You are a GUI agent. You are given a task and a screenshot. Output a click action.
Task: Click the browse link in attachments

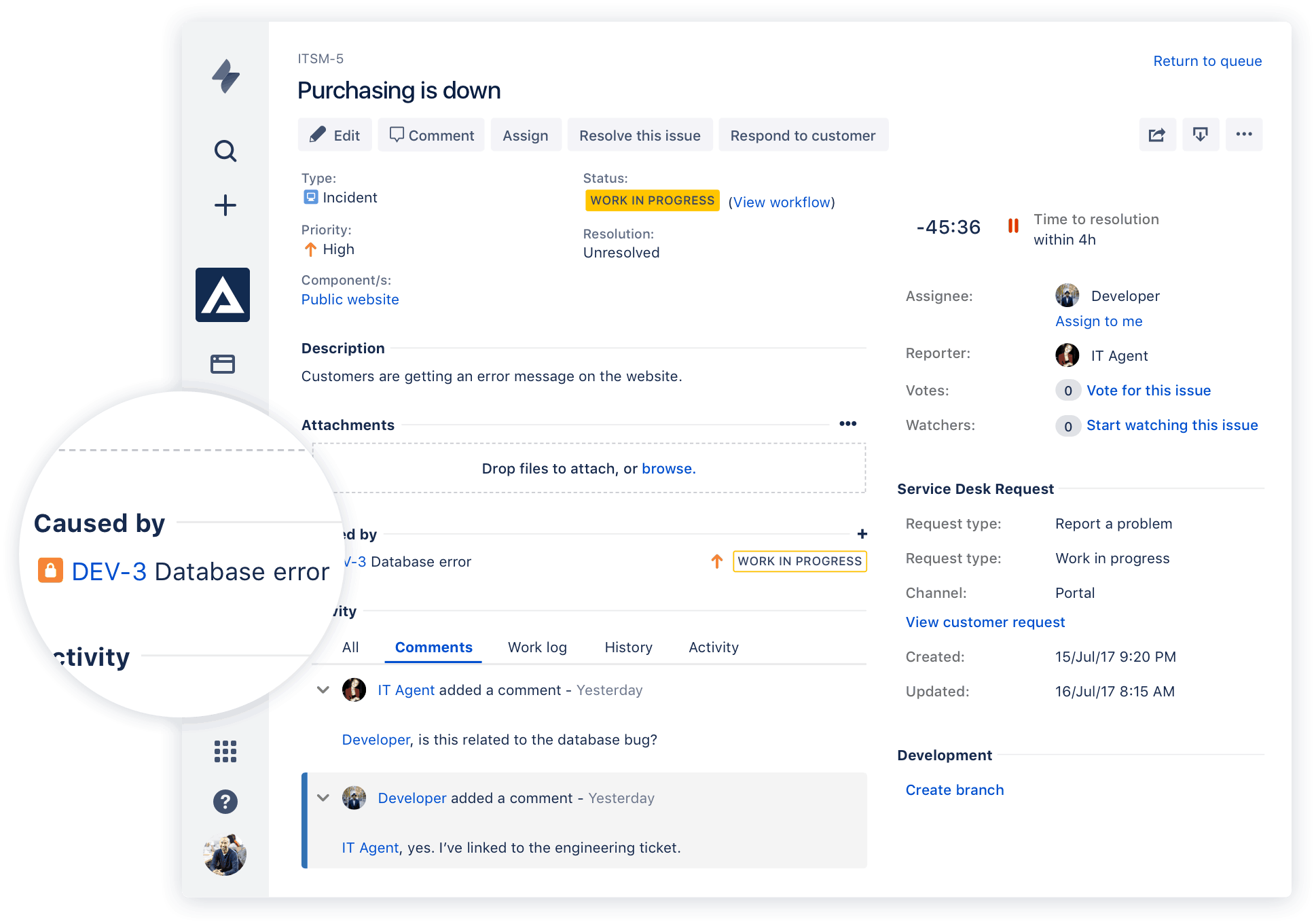point(668,468)
